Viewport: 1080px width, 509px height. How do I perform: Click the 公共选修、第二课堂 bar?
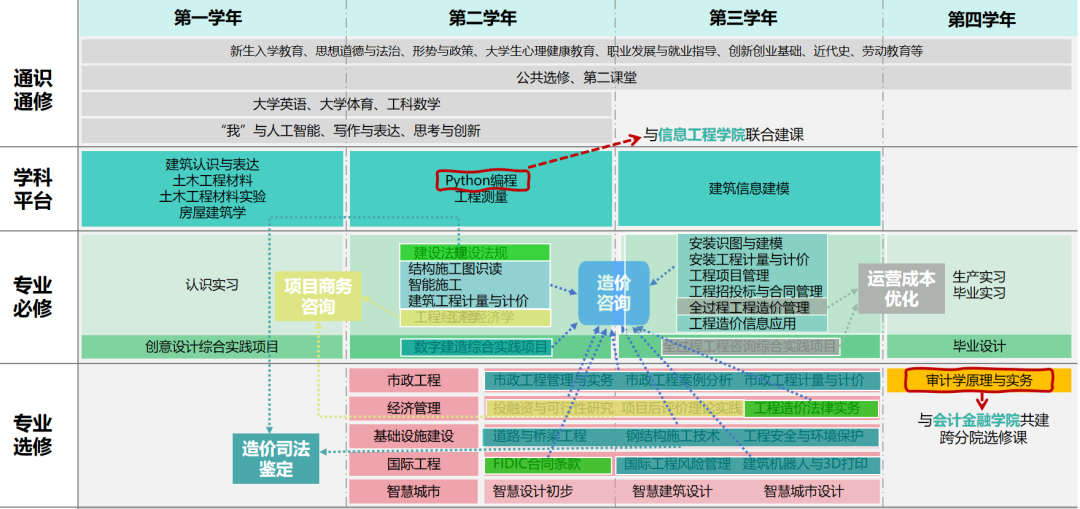click(576, 78)
